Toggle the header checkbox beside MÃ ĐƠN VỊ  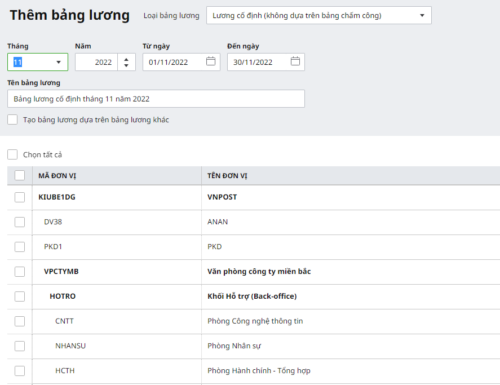point(20,175)
